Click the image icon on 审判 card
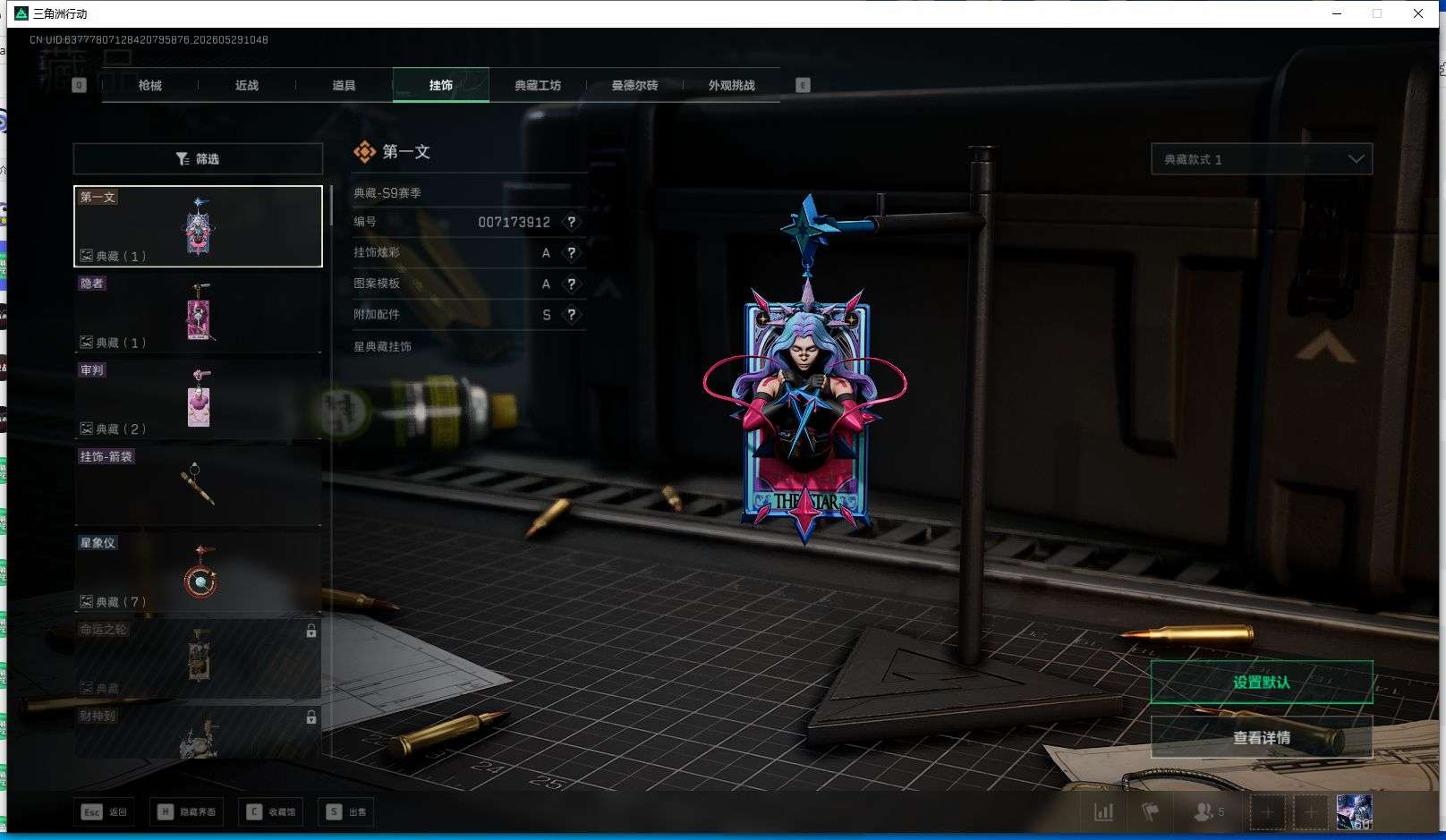Image resolution: width=1446 pixels, height=840 pixels. tap(87, 429)
